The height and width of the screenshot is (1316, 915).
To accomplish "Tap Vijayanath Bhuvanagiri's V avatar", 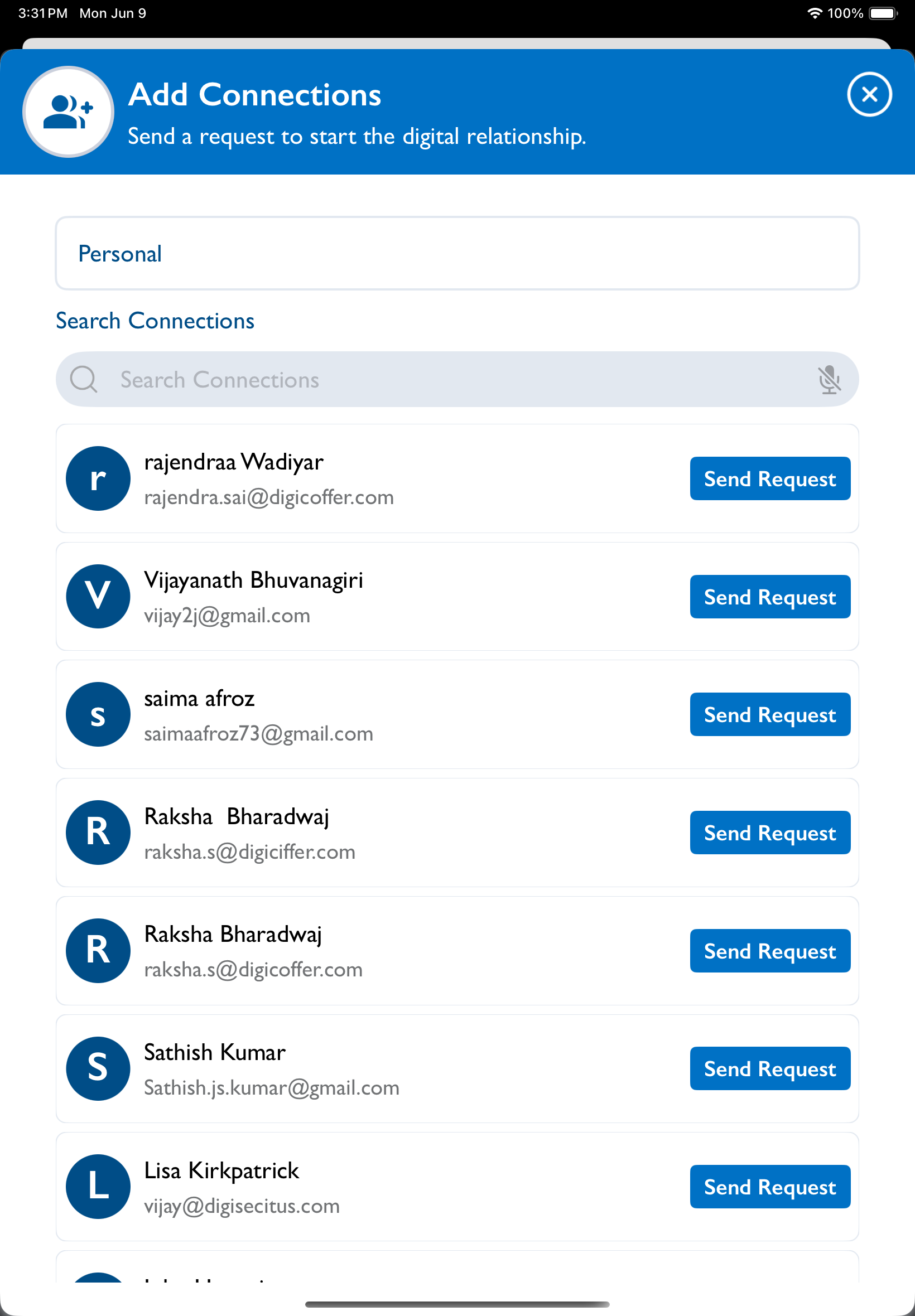I will (x=98, y=597).
